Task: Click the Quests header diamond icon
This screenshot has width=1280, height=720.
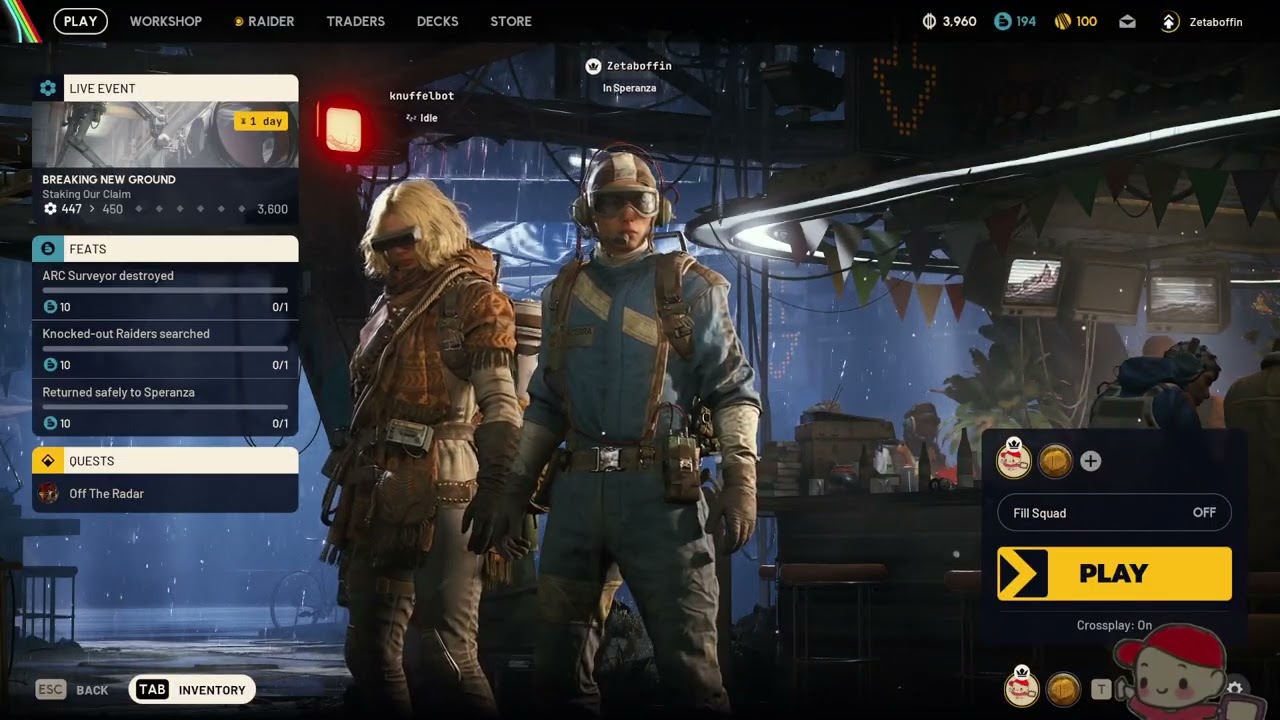Action: 47,461
